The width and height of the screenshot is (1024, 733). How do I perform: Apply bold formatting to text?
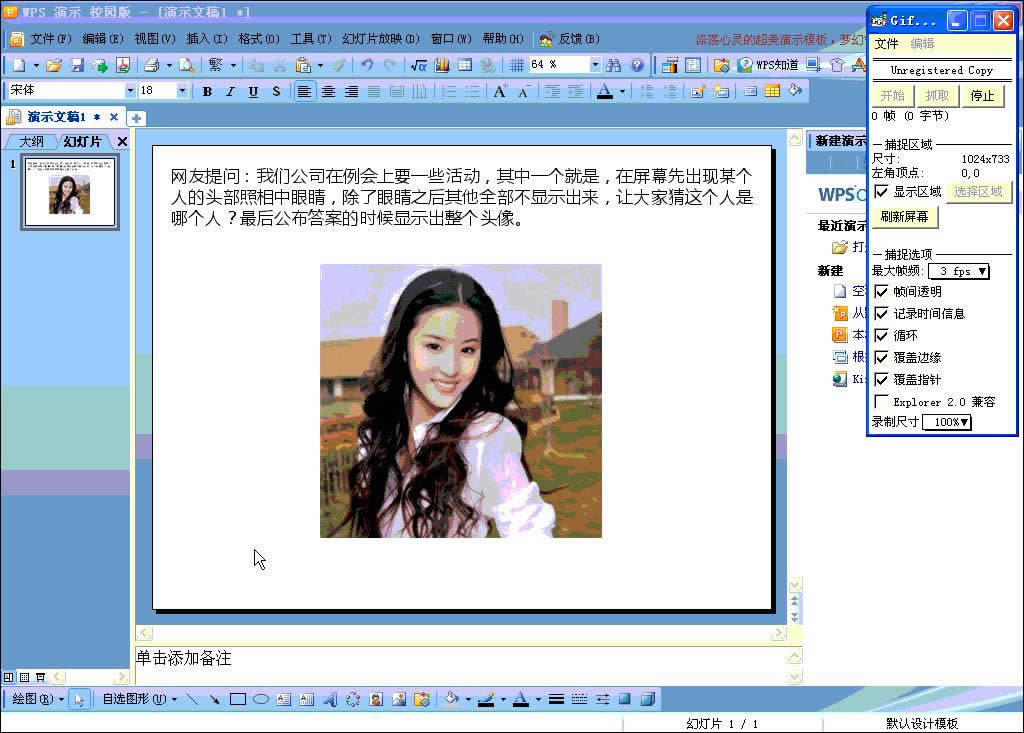[207, 92]
